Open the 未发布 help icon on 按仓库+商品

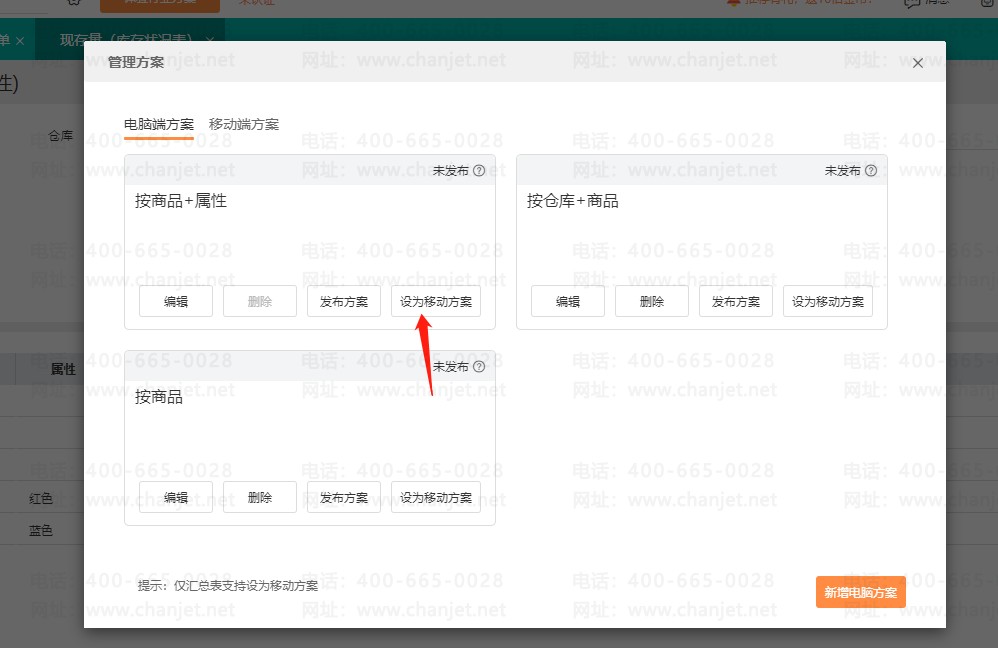[871, 171]
